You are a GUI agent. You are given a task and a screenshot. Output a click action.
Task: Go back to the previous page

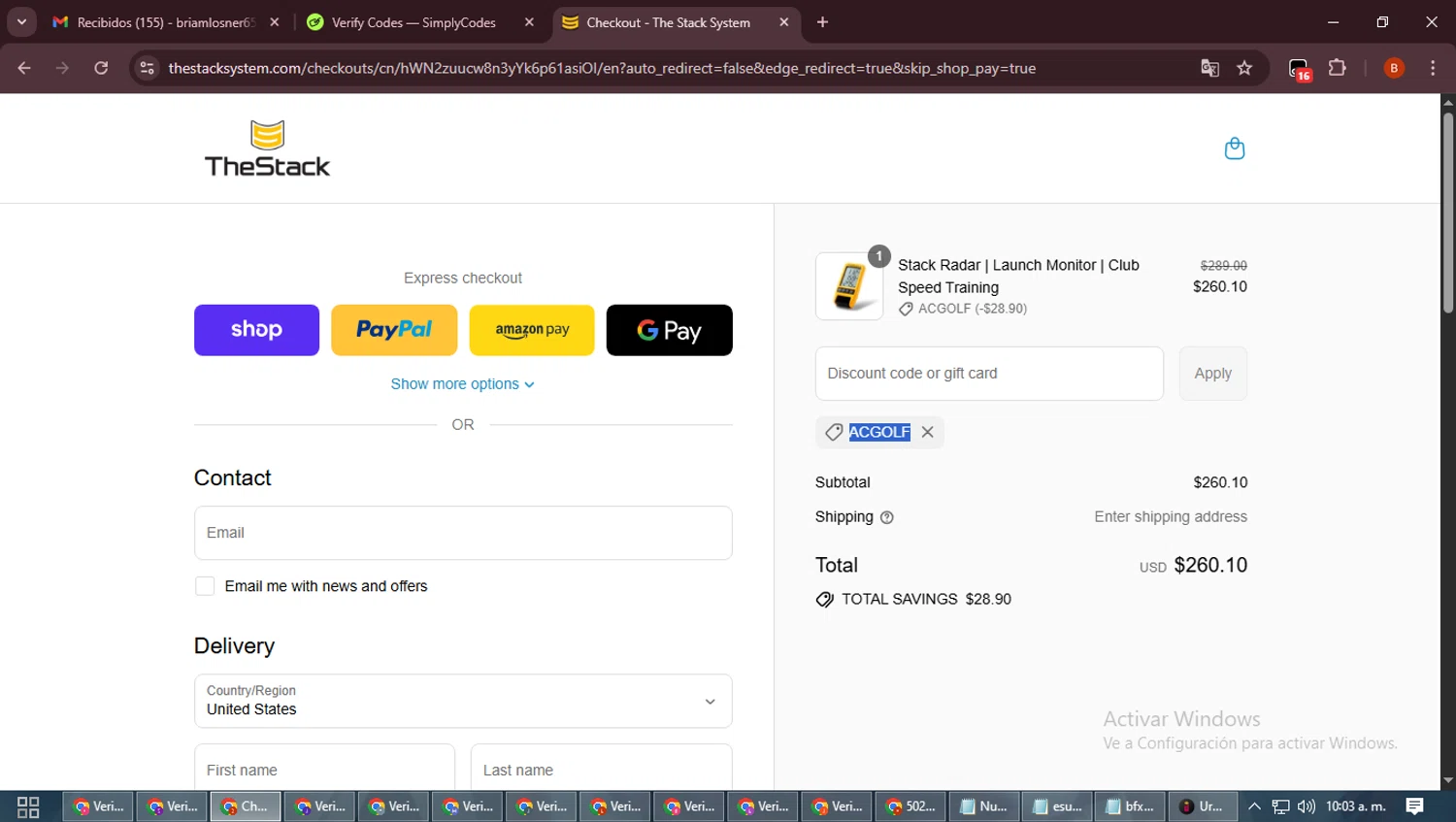click(24, 68)
